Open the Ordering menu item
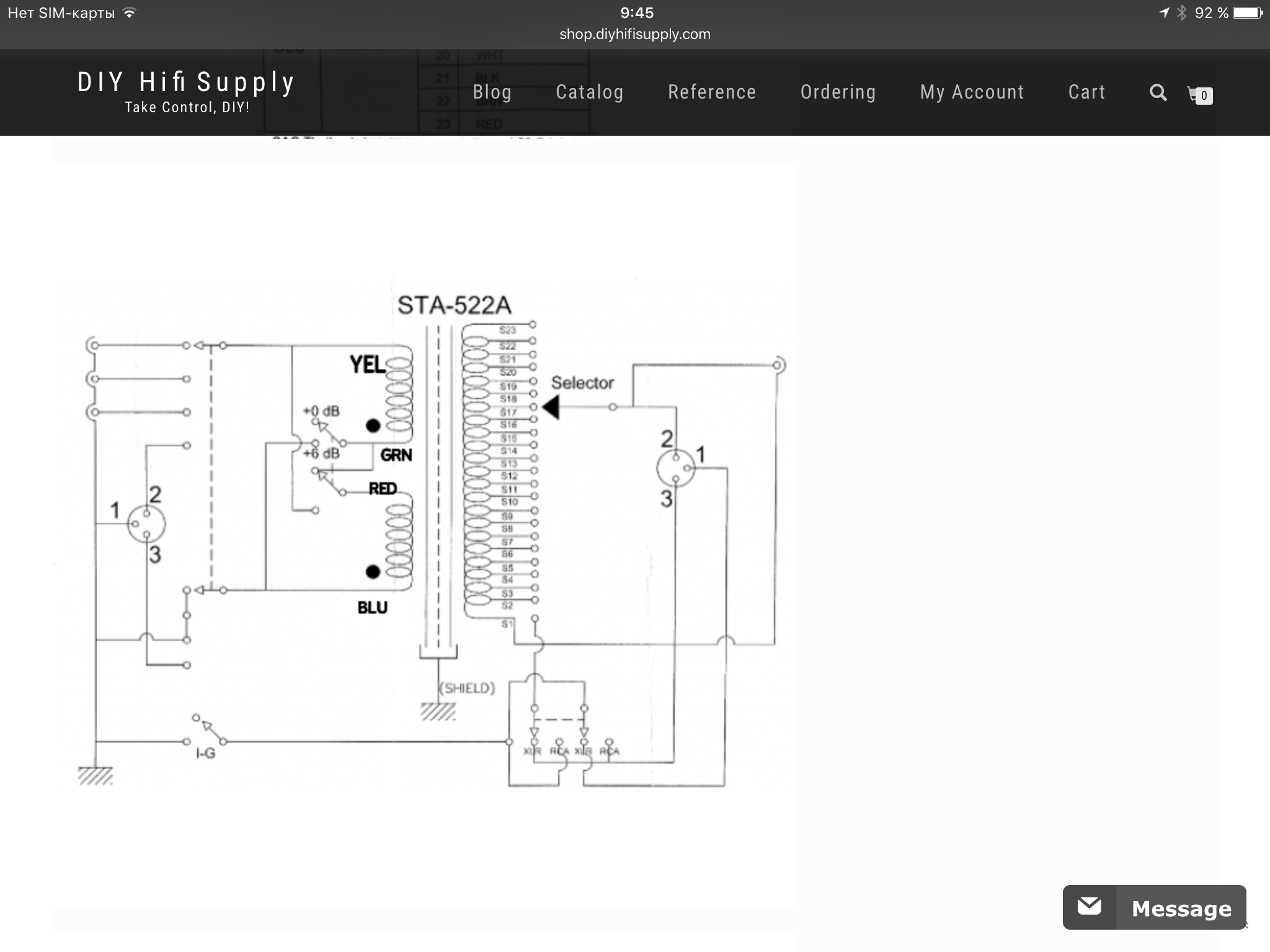Image resolution: width=1270 pixels, height=952 pixels. coord(838,92)
